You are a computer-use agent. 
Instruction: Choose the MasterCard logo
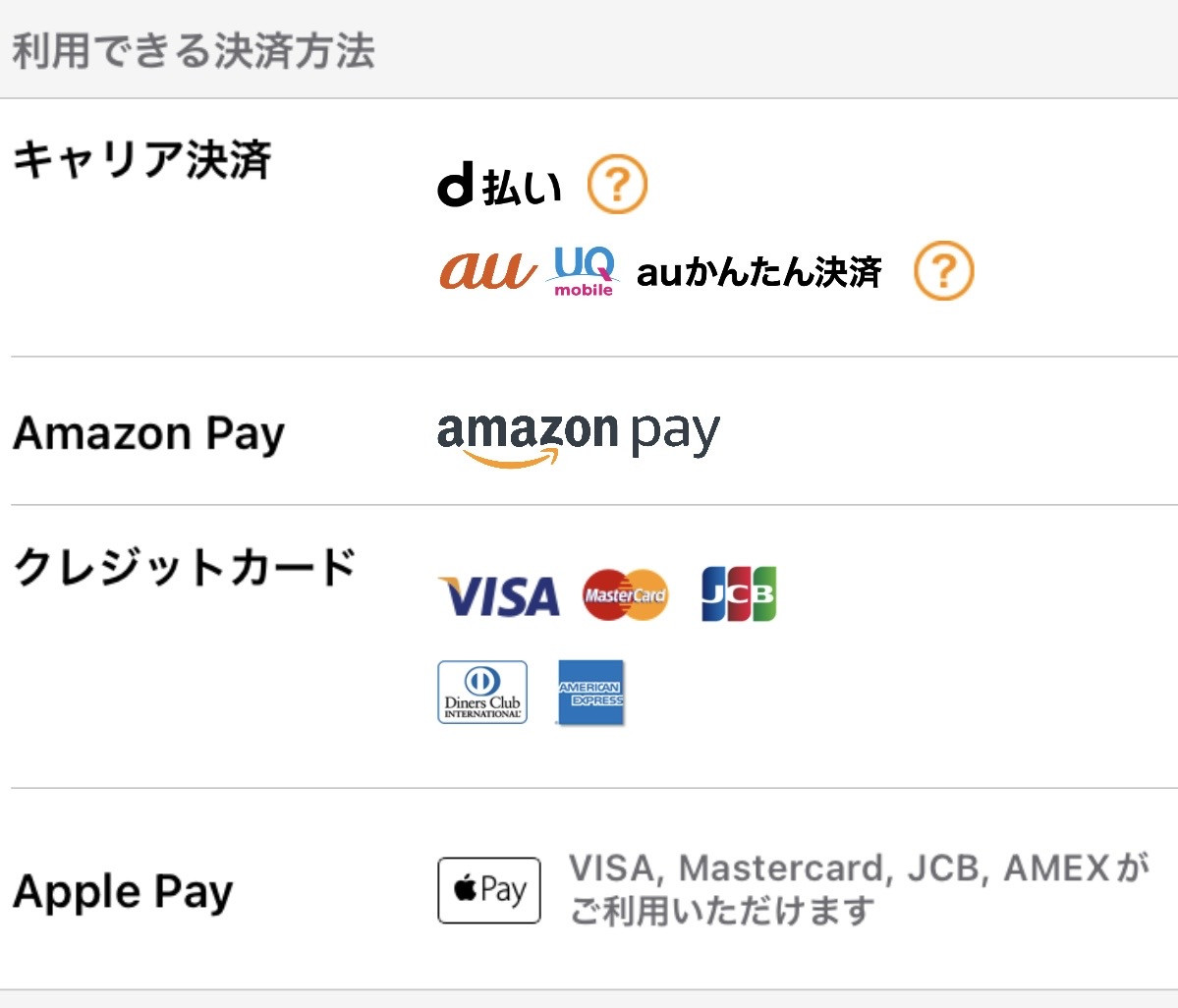(x=625, y=595)
